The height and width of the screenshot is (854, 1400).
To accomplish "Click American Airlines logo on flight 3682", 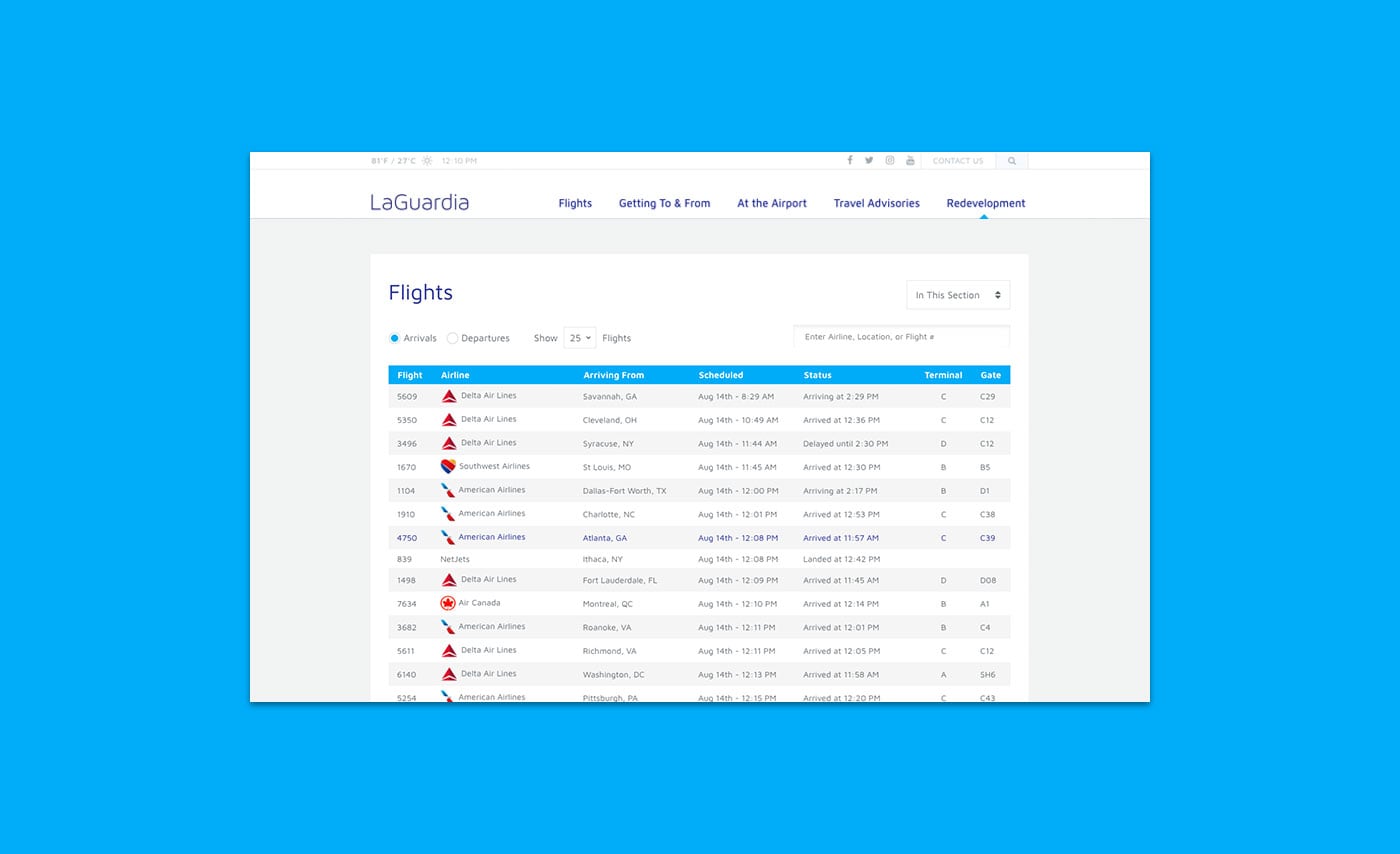I will point(448,627).
